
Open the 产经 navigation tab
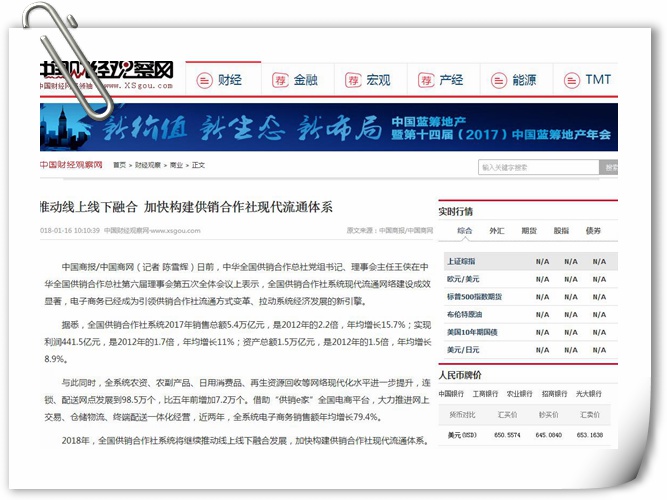coord(444,79)
